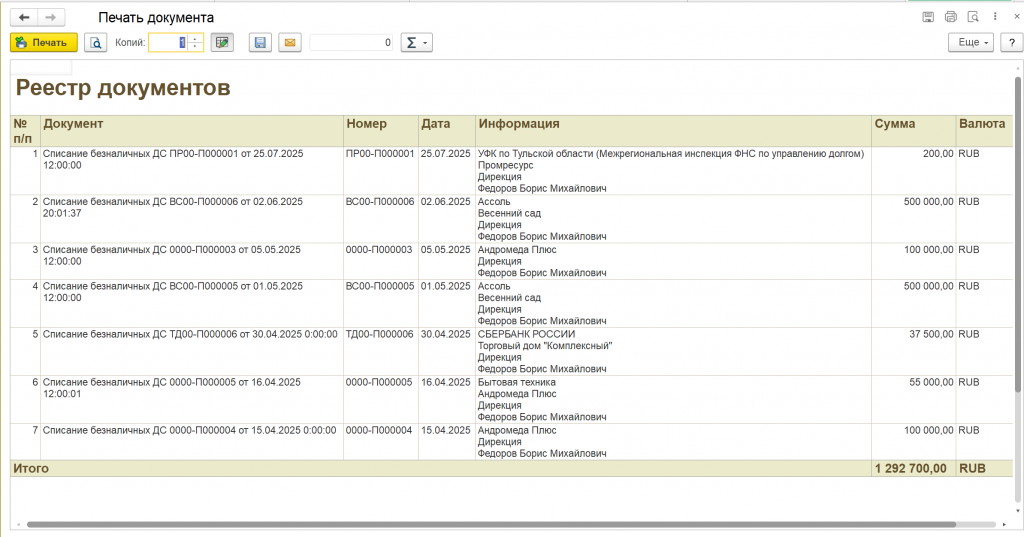
Task: Click the Итого row label
Action: click(x=31, y=468)
